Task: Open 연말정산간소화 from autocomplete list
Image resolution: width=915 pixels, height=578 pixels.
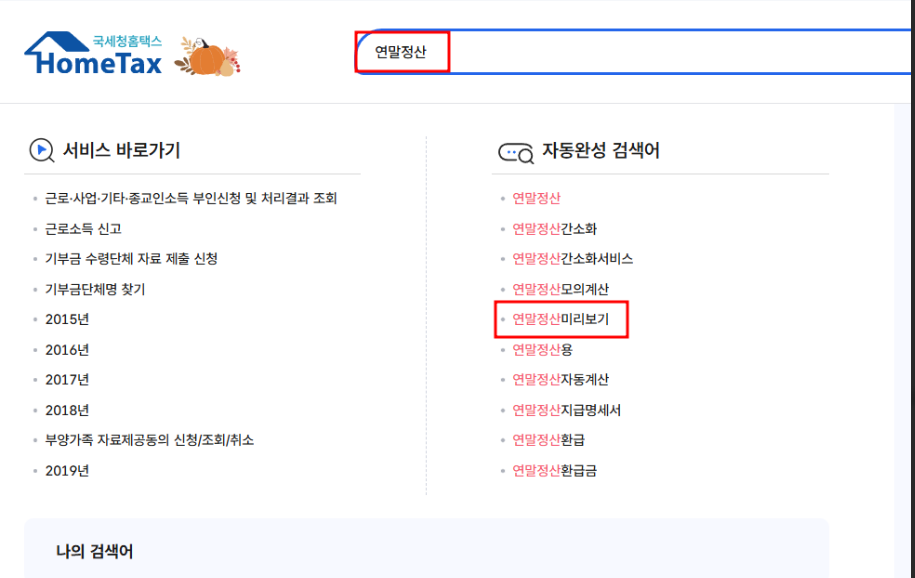Action: [x=556, y=230]
